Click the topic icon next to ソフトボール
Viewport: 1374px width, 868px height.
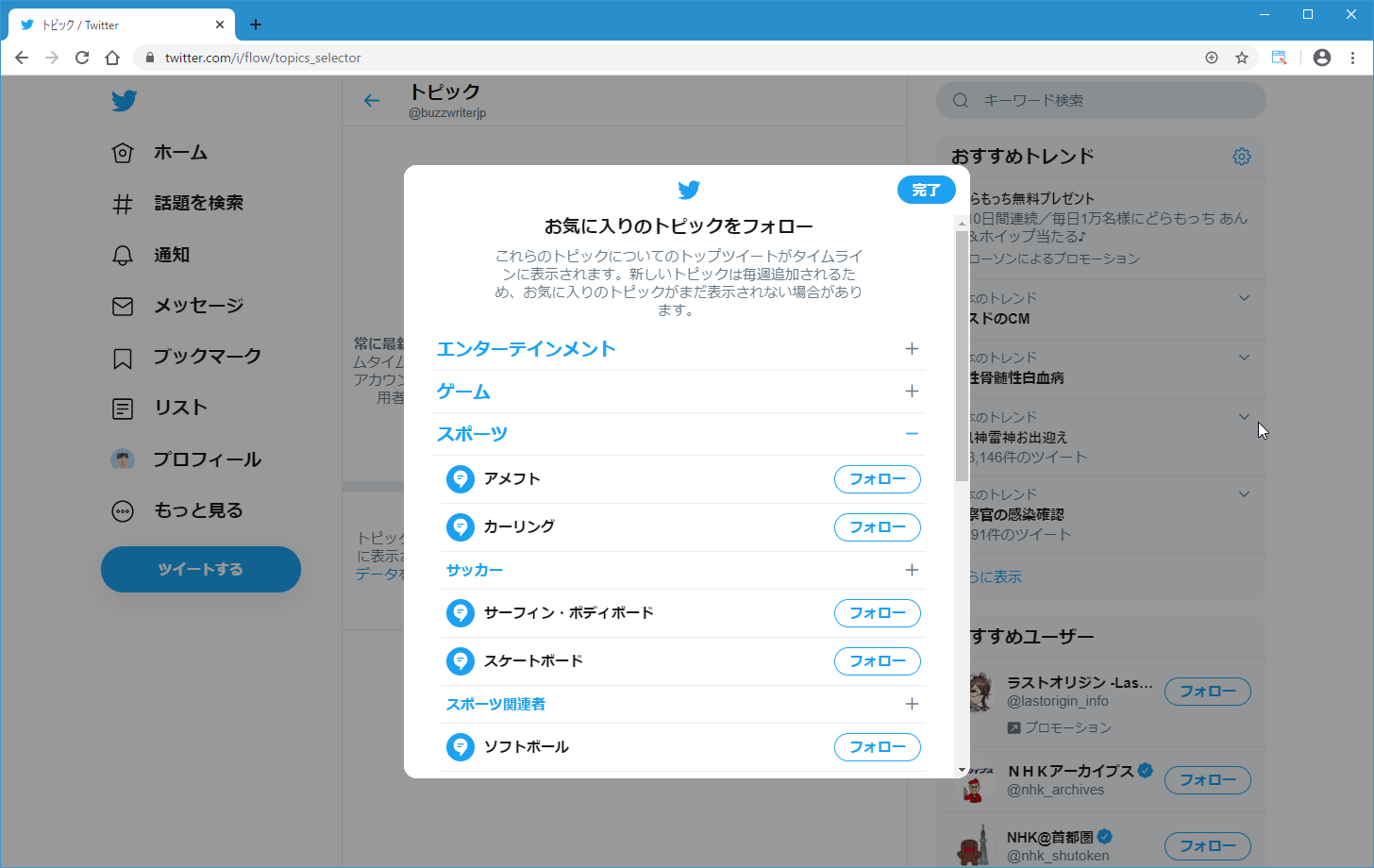pos(461,746)
